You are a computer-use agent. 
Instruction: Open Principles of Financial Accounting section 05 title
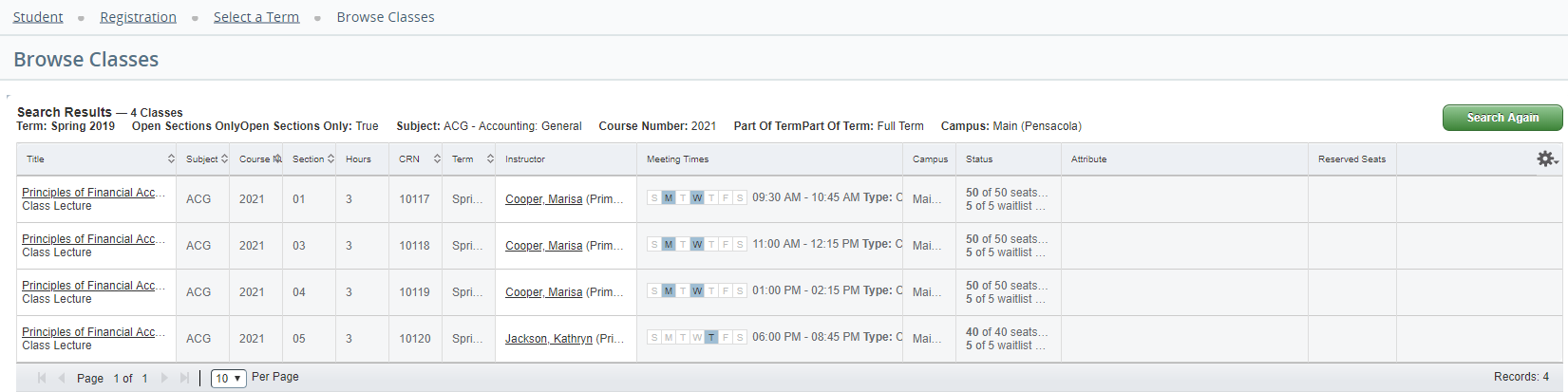pos(93,332)
